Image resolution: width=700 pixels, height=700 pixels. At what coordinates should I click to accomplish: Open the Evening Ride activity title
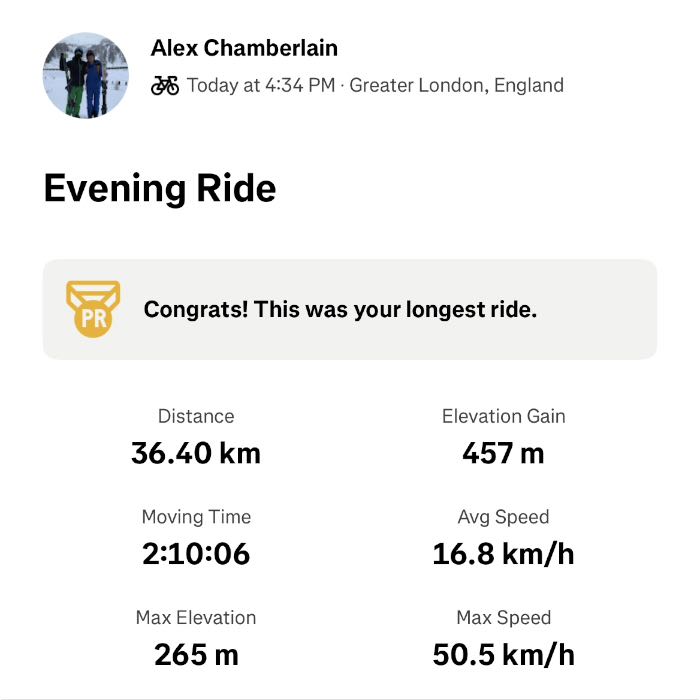(x=160, y=188)
